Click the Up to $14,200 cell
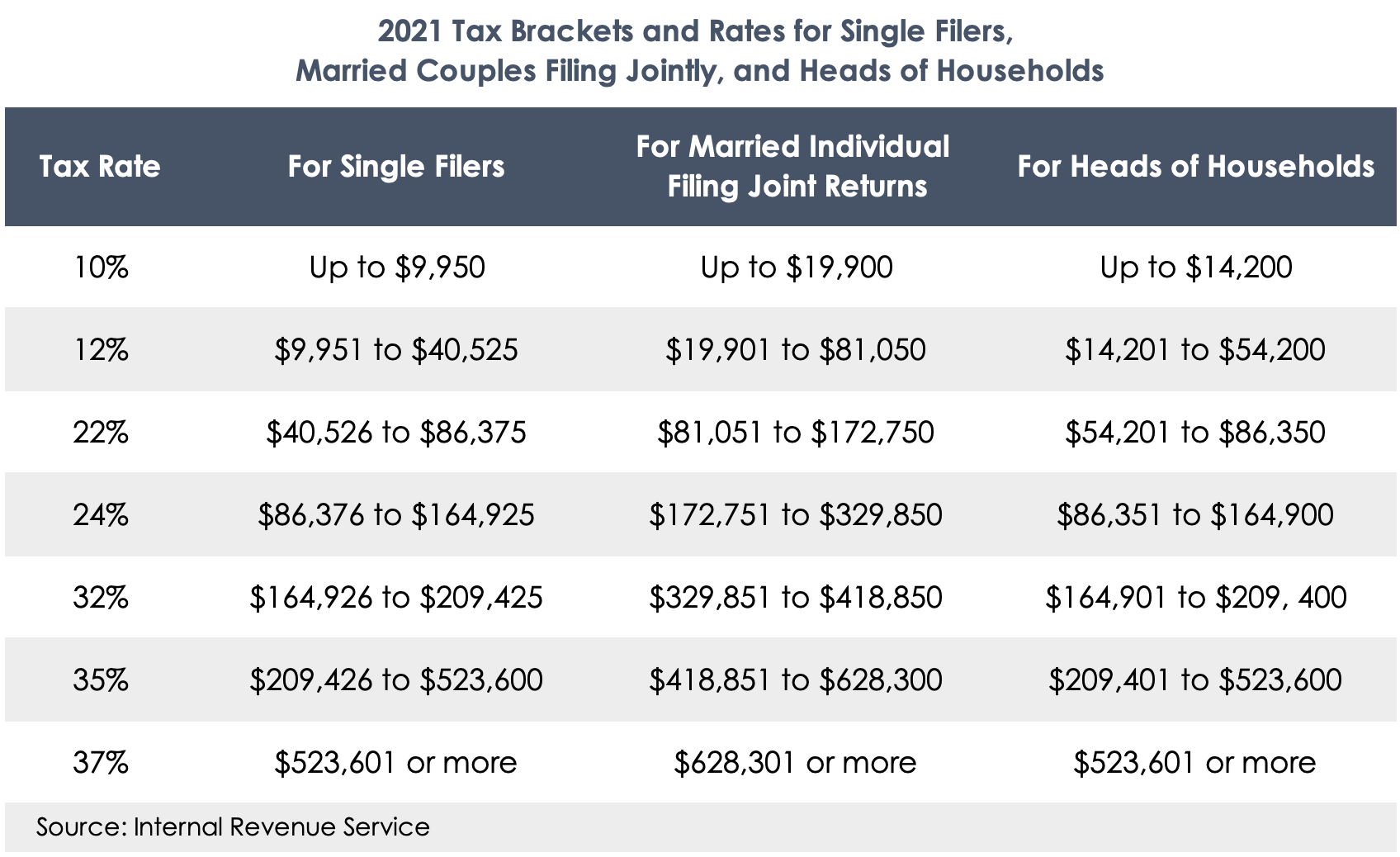 point(1196,268)
